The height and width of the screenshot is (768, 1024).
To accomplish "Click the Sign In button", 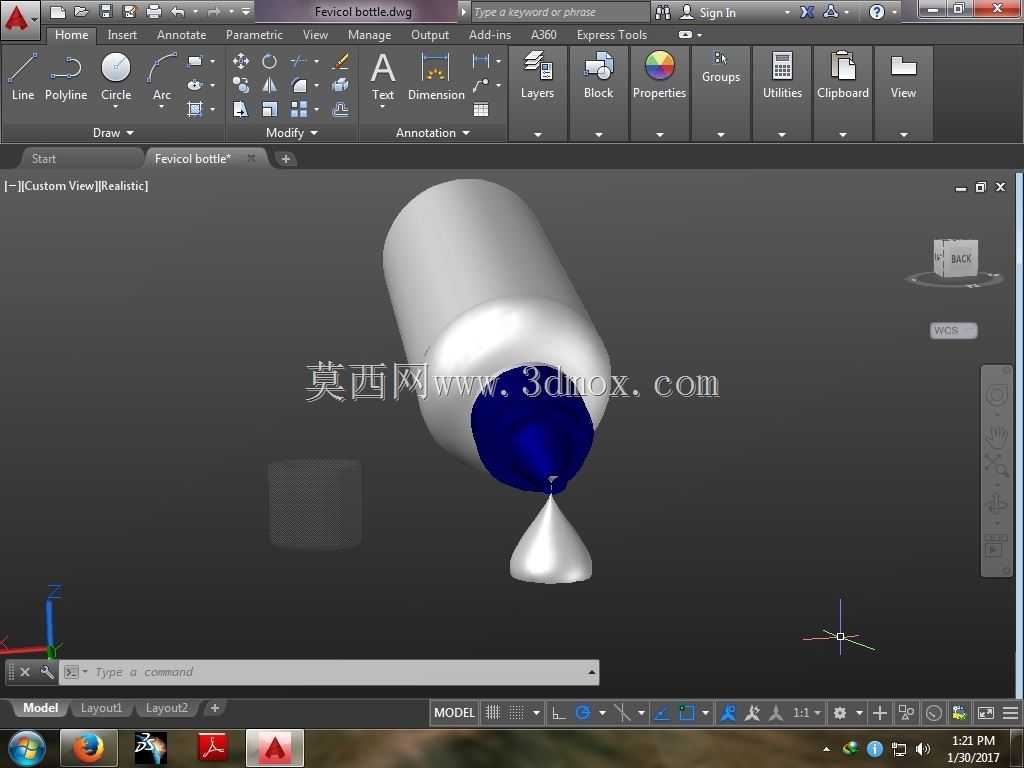I will [708, 12].
